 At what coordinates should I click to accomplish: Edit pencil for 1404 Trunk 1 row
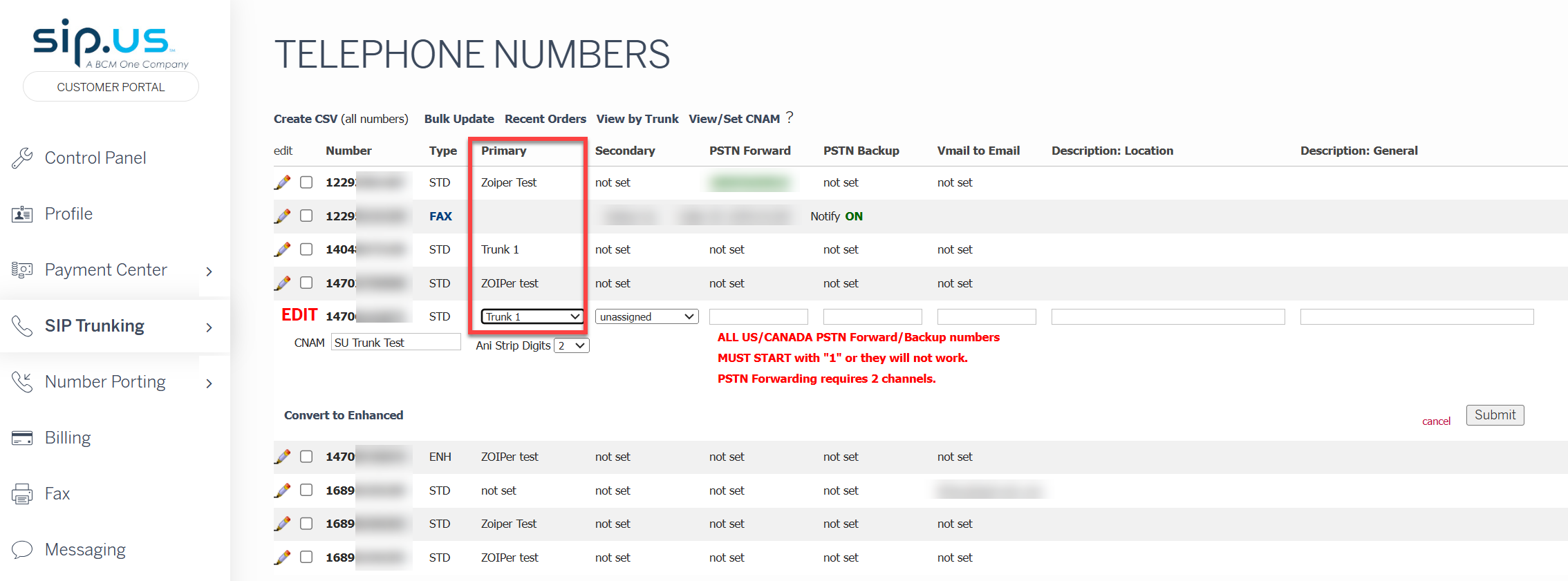tap(282, 249)
